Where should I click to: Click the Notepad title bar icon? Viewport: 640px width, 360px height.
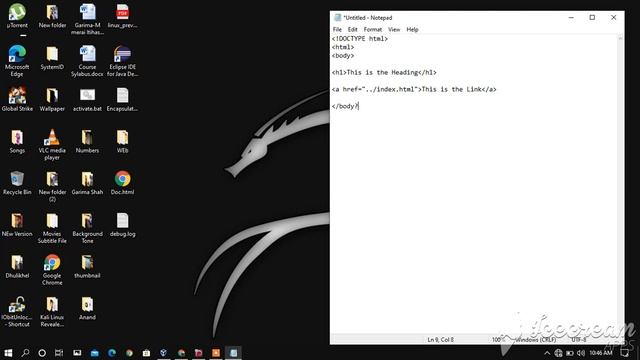click(337, 18)
